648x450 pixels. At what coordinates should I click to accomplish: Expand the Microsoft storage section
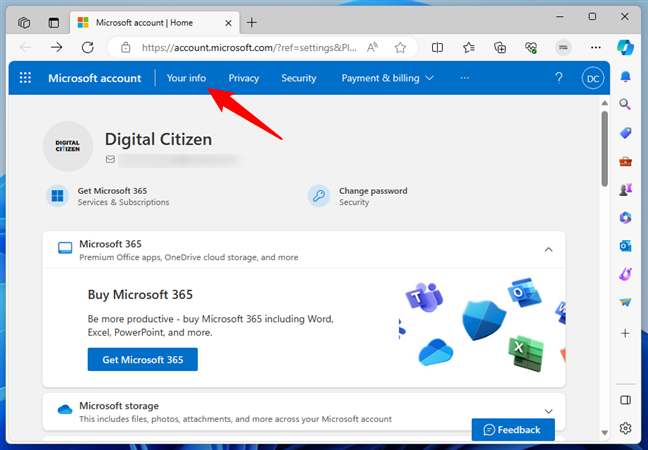point(548,411)
